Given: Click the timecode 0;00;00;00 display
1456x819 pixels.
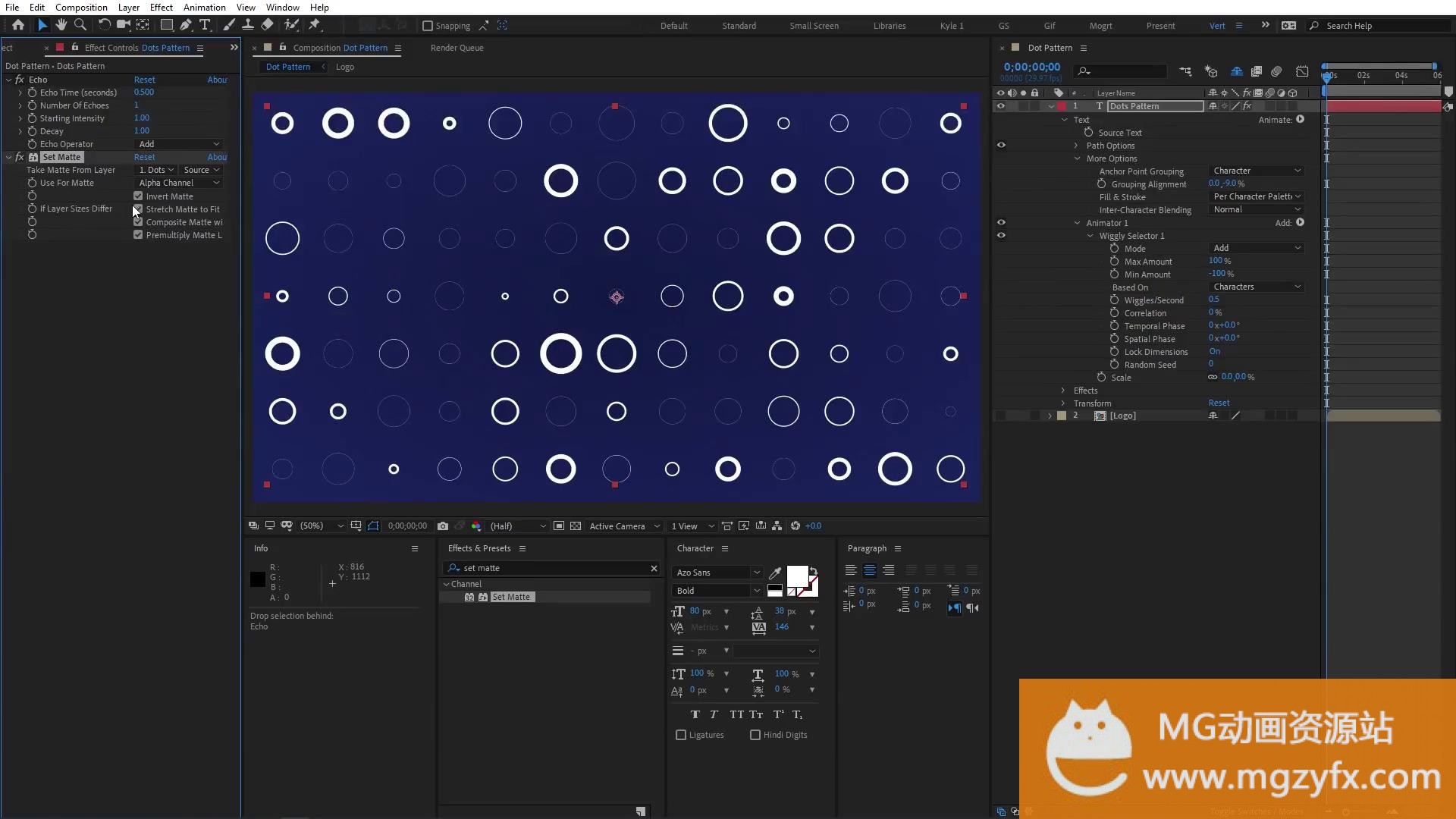Looking at the screenshot, I should (1032, 67).
